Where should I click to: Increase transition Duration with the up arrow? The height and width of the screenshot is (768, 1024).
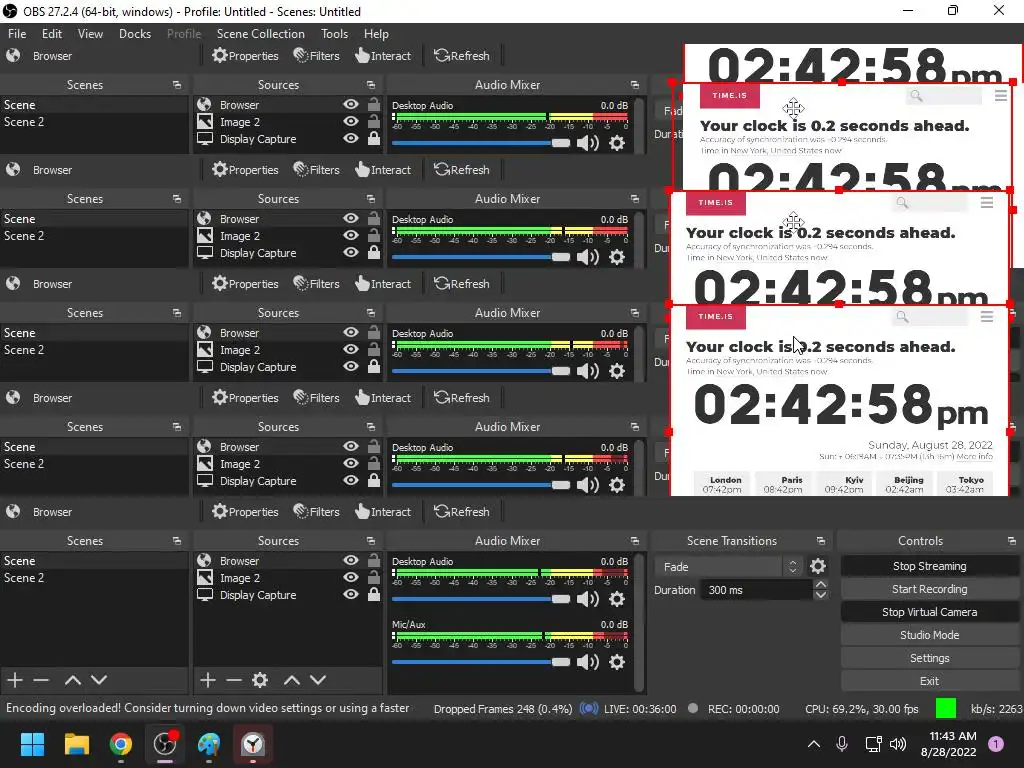pos(821,584)
